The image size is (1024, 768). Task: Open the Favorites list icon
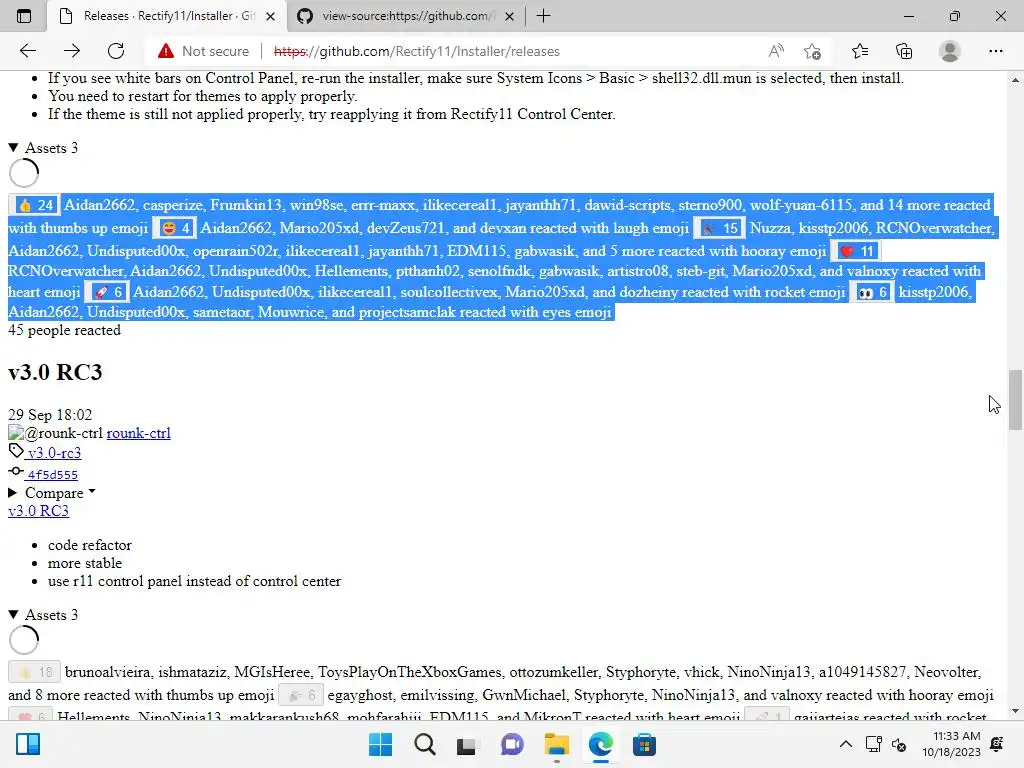point(859,51)
